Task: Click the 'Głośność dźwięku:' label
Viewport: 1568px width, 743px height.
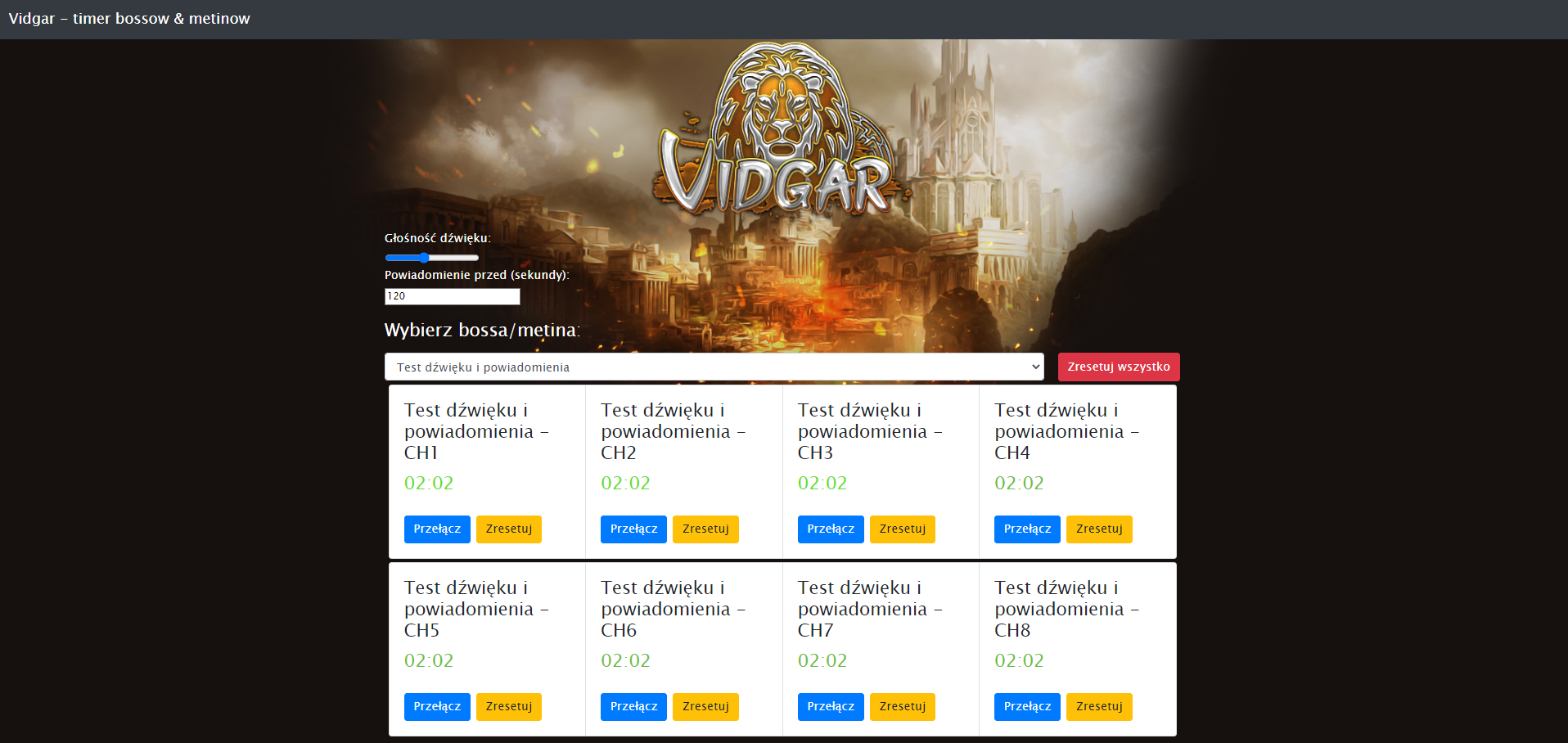Action: [438, 238]
